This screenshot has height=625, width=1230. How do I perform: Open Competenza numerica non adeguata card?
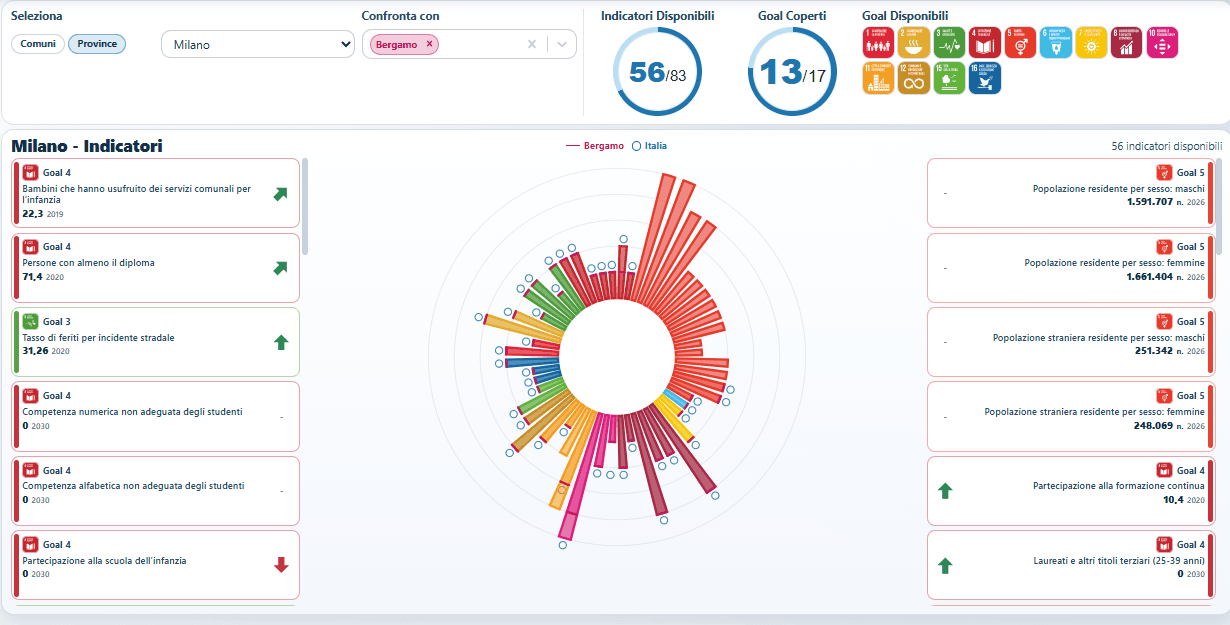(x=156, y=417)
